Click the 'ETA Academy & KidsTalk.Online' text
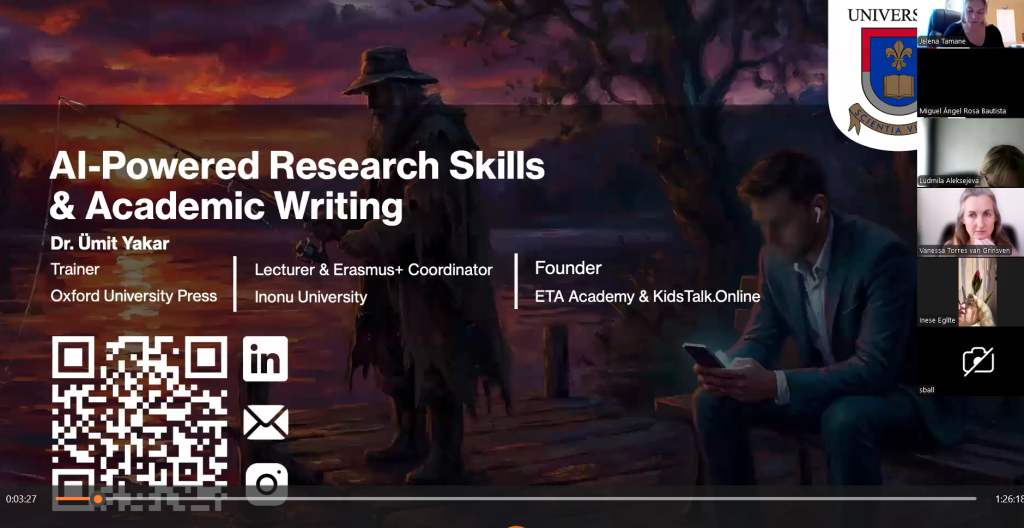The width and height of the screenshot is (1024, 528). coord(647,297)
